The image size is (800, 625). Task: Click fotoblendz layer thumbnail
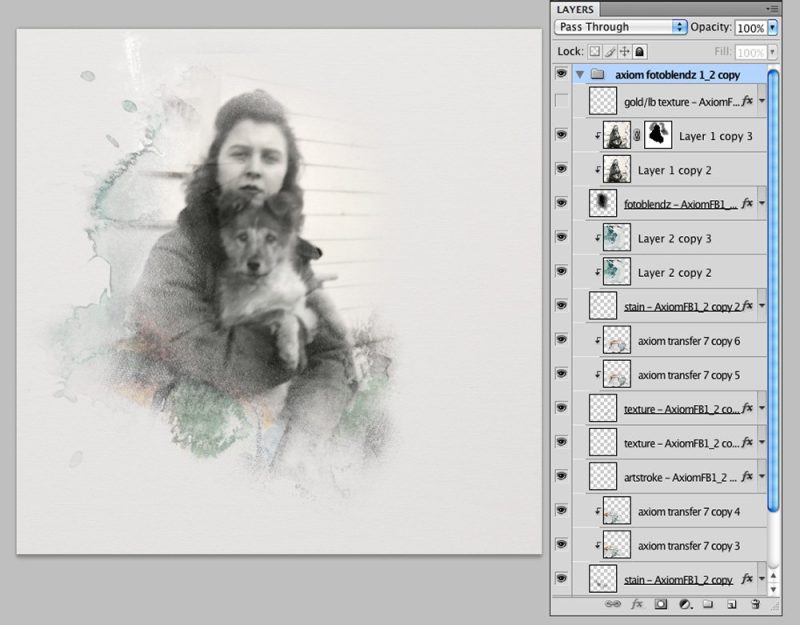point(603,203)
